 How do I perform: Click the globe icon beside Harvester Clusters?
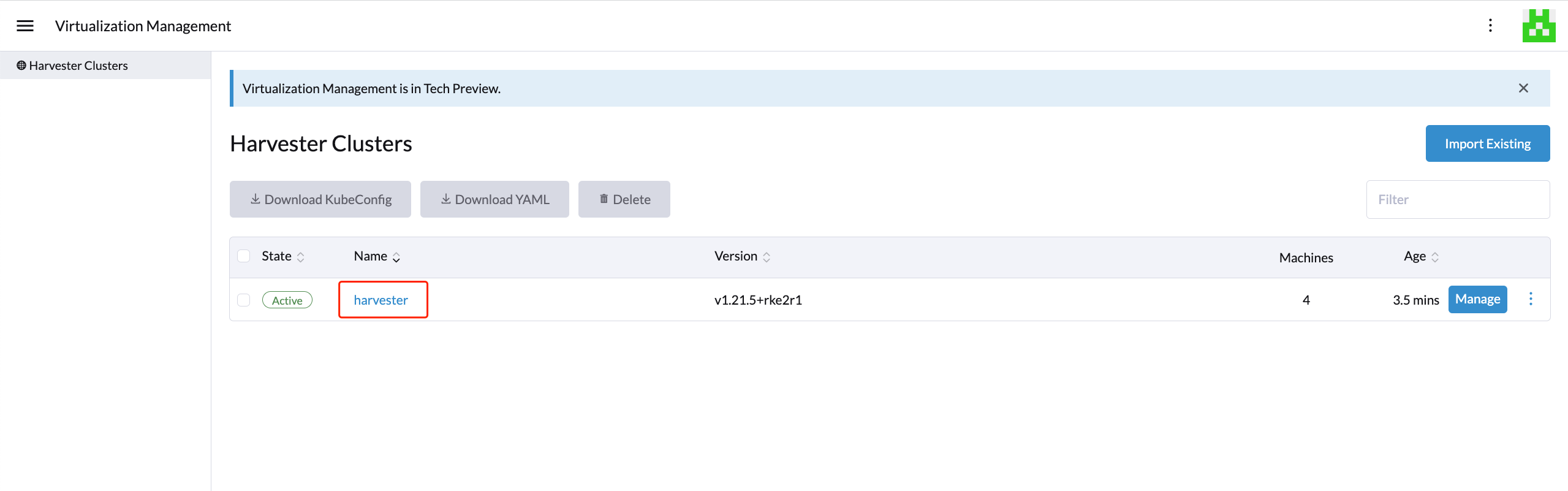(21, 66)
